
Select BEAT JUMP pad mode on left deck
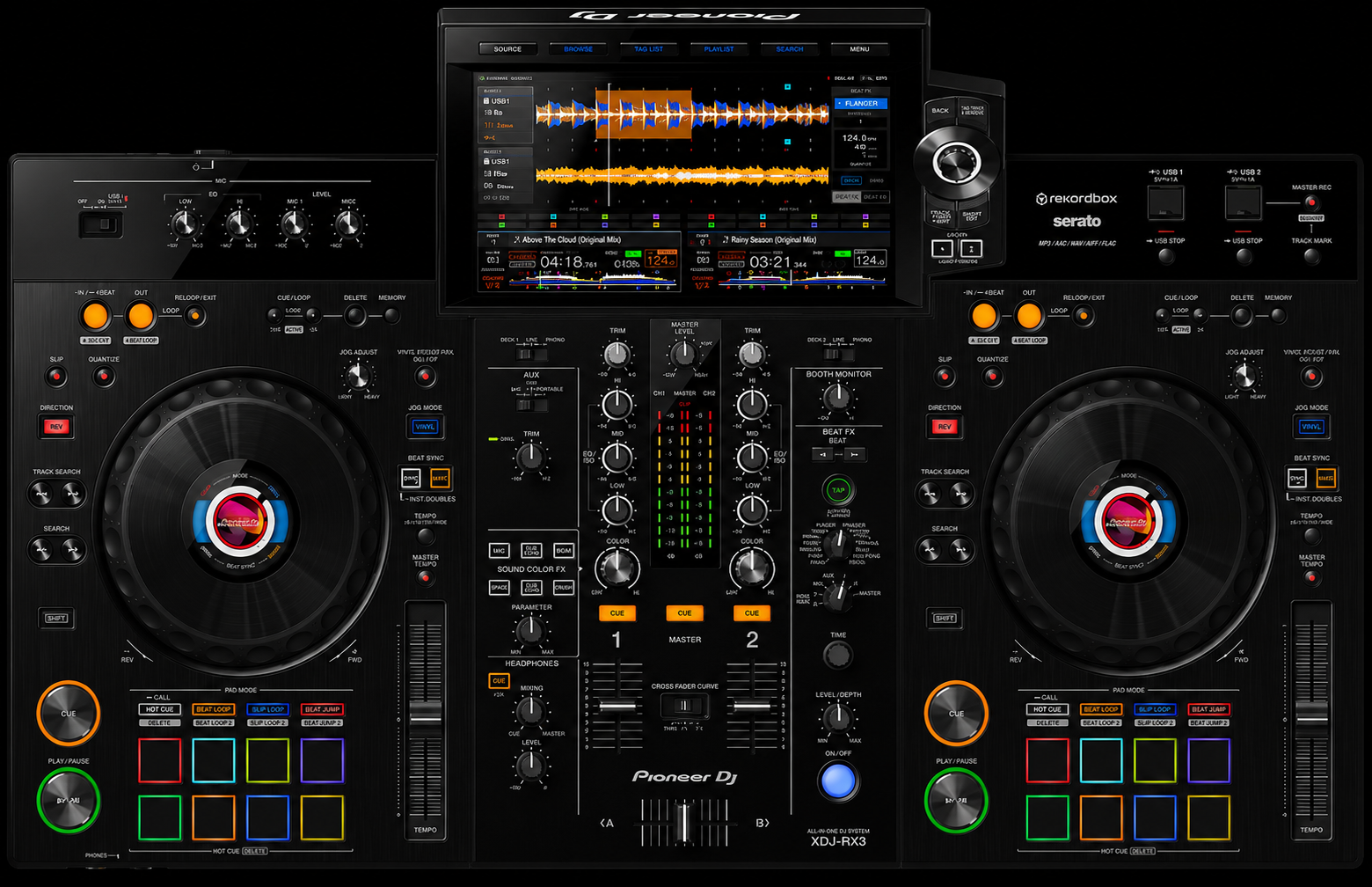pos(322,709)
